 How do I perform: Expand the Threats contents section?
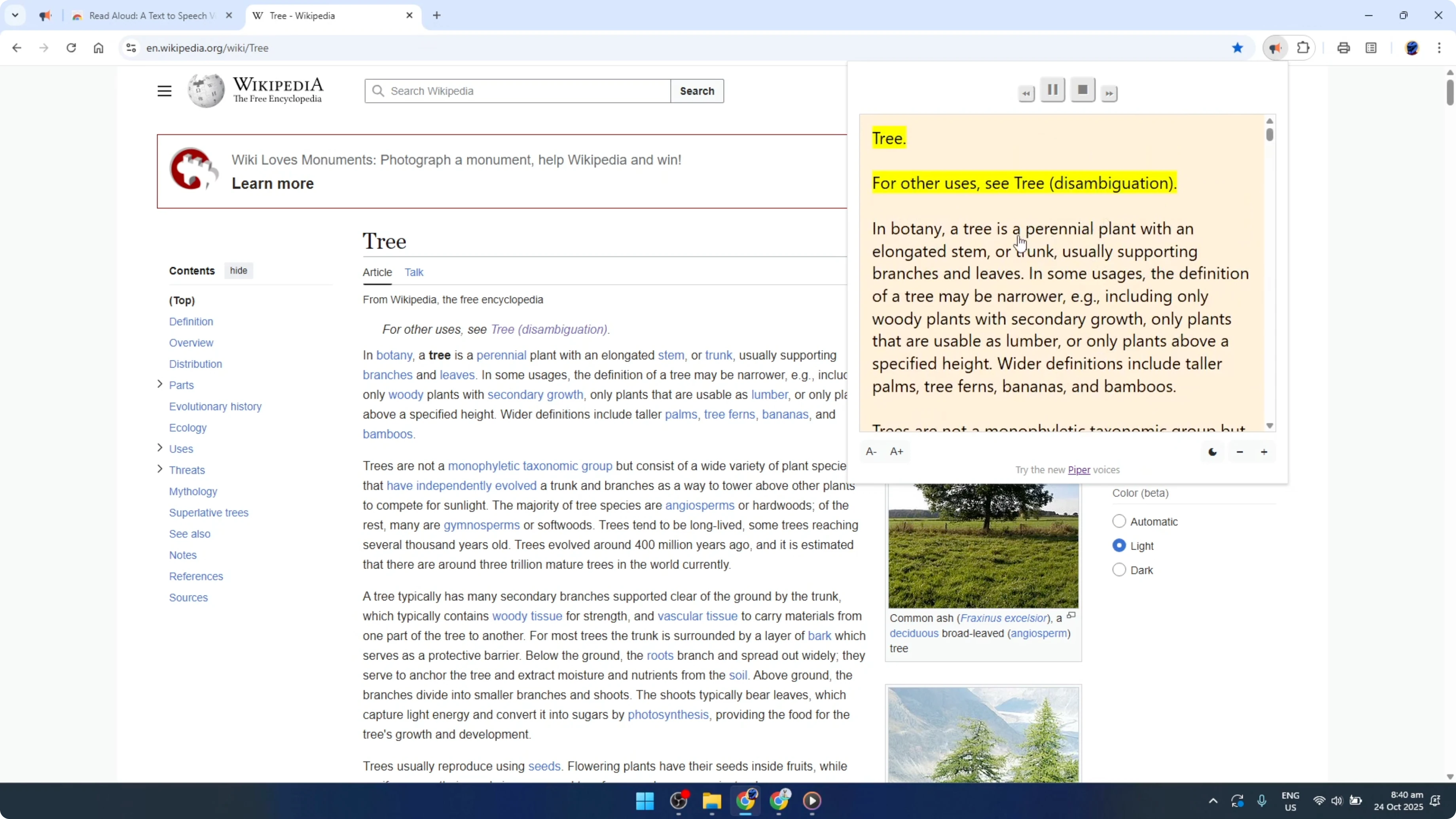click(x=159, y=469)
